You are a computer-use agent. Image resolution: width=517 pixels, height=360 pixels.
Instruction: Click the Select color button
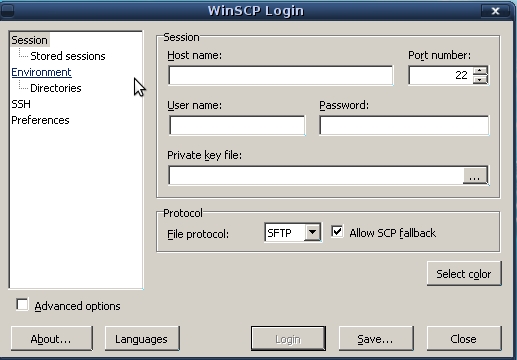(x=464, y=274)
